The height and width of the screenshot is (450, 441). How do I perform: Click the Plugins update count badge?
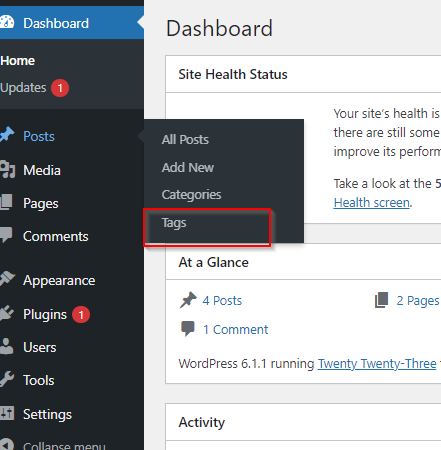[81, 314]
